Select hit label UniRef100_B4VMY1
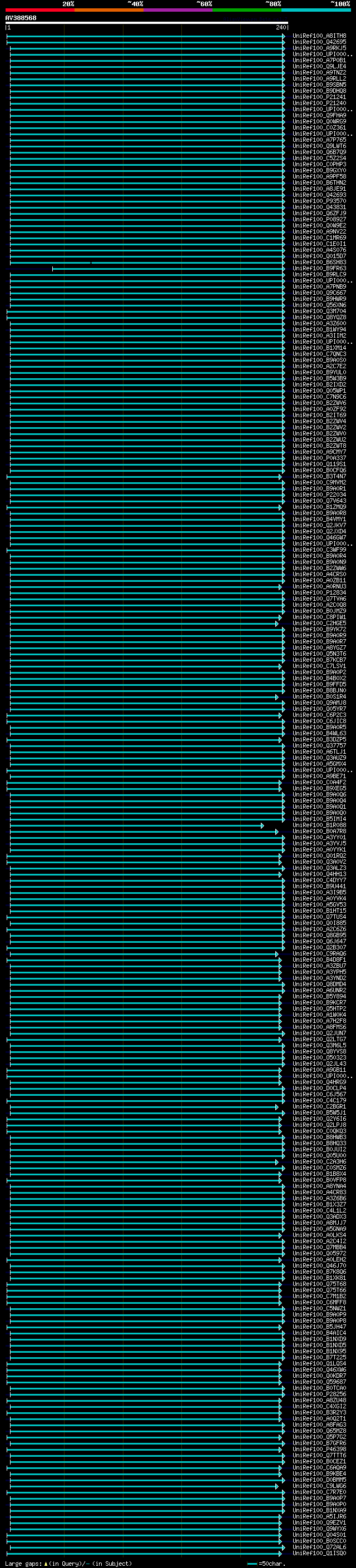 (319, 519)
